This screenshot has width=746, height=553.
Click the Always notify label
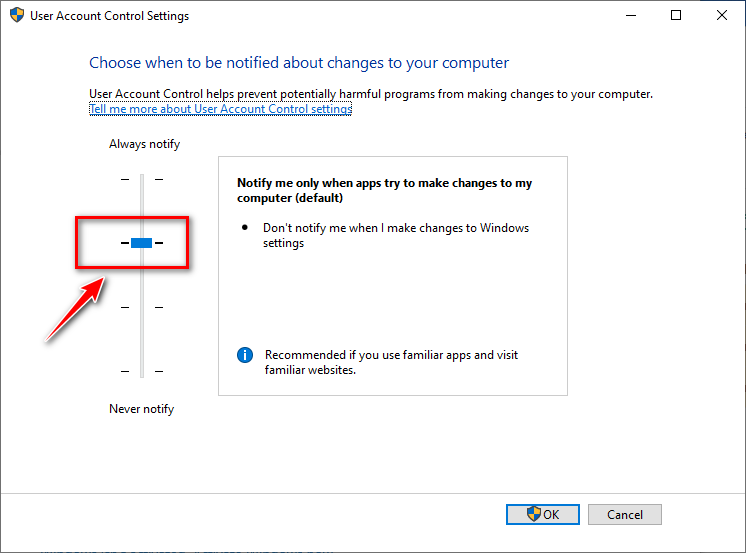tap(144, 144)
